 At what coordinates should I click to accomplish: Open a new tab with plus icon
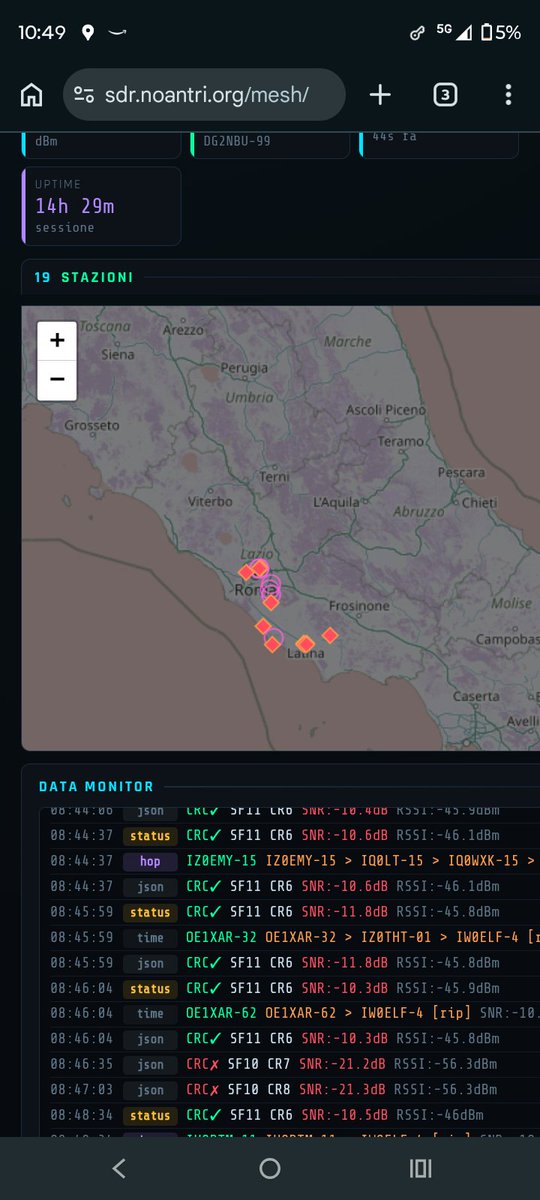point(380,95)
